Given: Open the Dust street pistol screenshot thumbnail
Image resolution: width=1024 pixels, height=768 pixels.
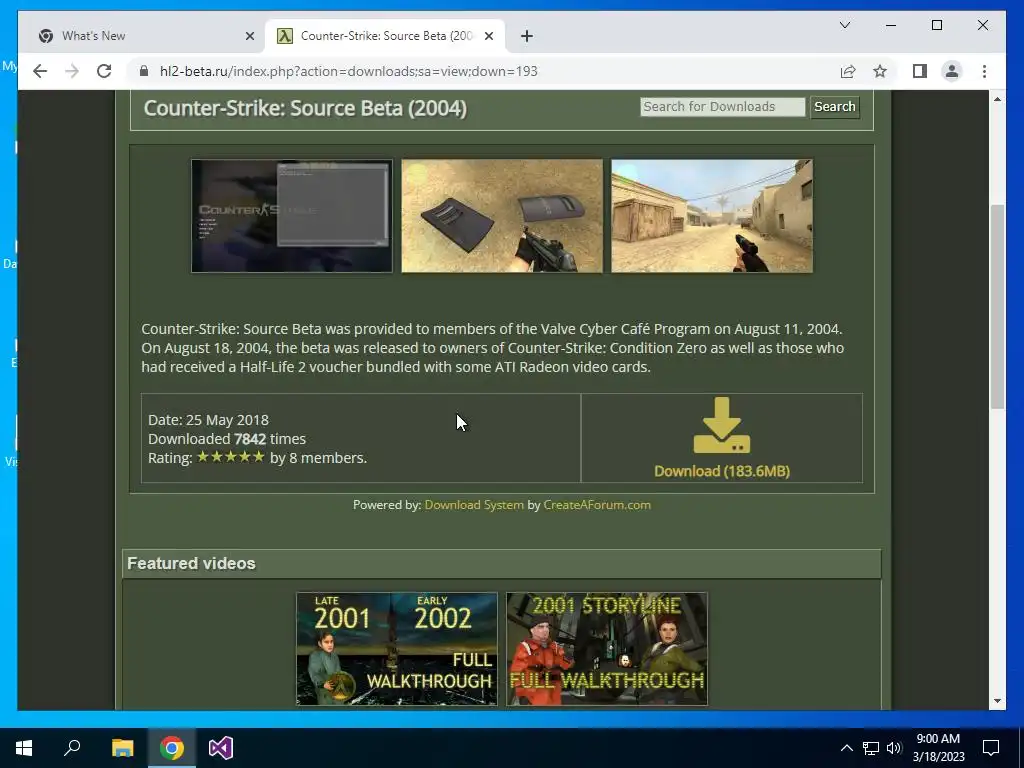Looking at the screenshot, I should (712, 216).
